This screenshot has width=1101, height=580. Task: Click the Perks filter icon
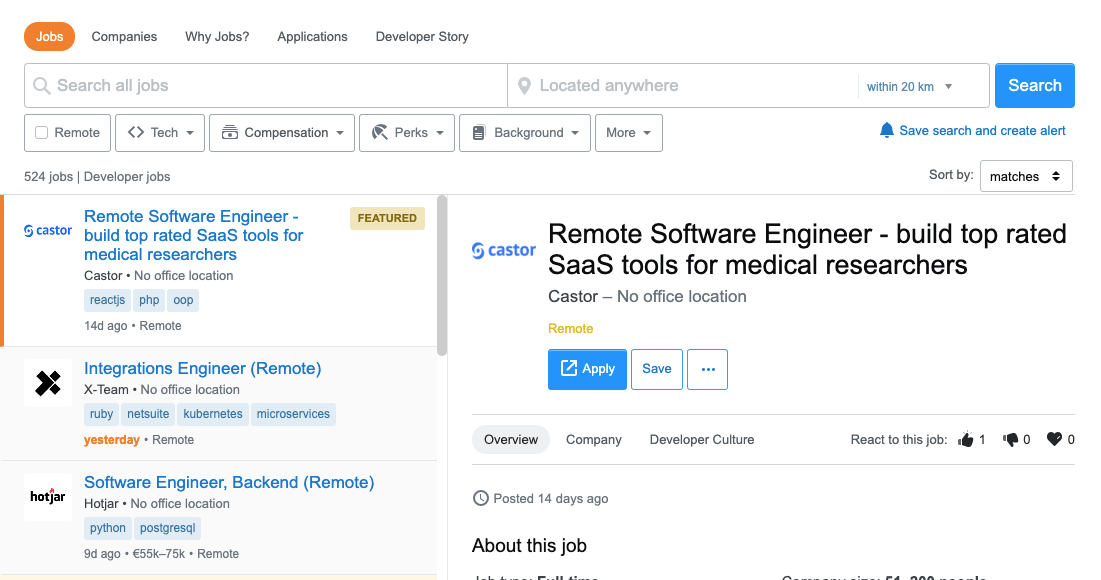380,132
